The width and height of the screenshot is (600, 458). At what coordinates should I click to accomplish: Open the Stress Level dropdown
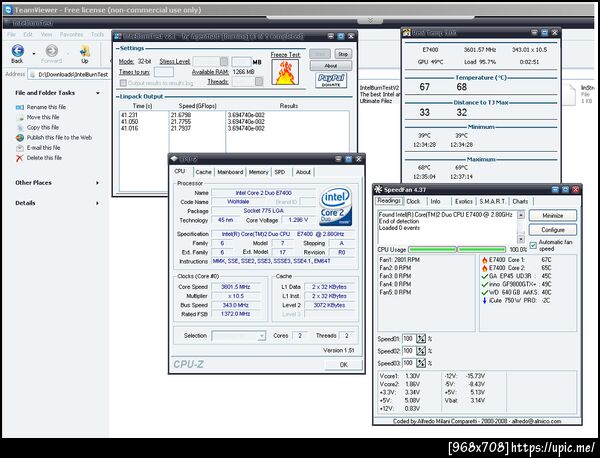[x=224, y=61]
